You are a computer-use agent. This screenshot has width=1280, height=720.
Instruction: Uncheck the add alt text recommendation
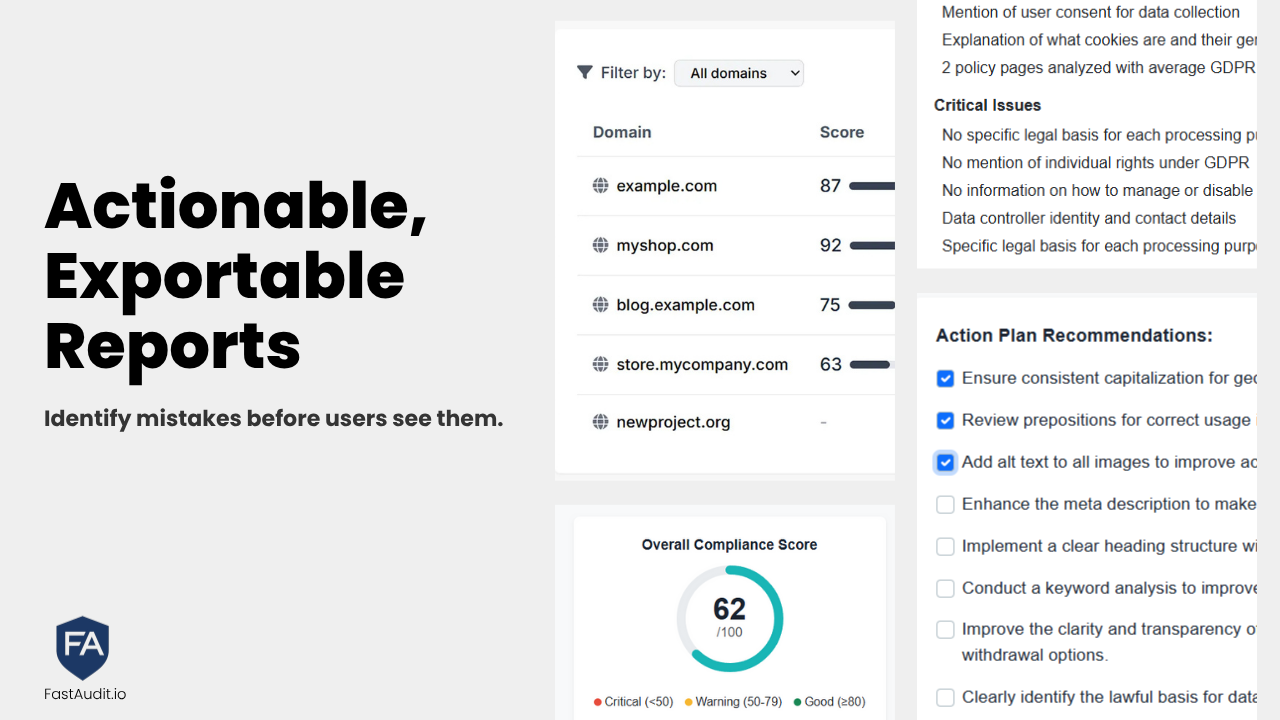[x=945, y=462]
